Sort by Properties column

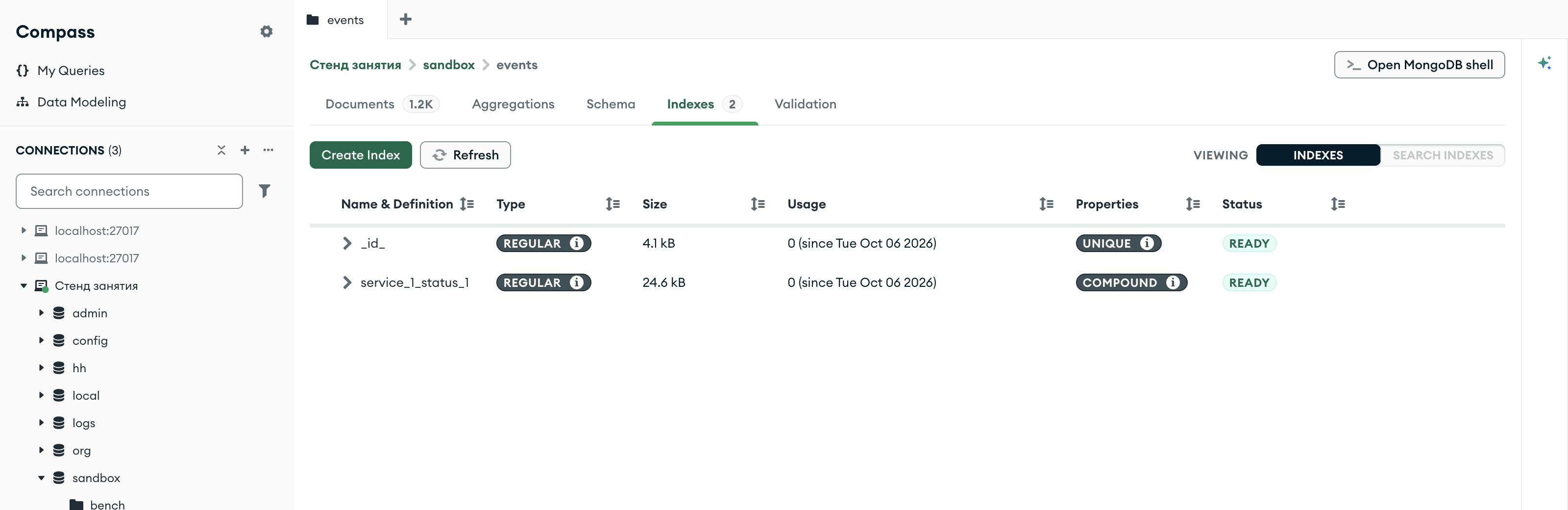(x=1193, y=204)
